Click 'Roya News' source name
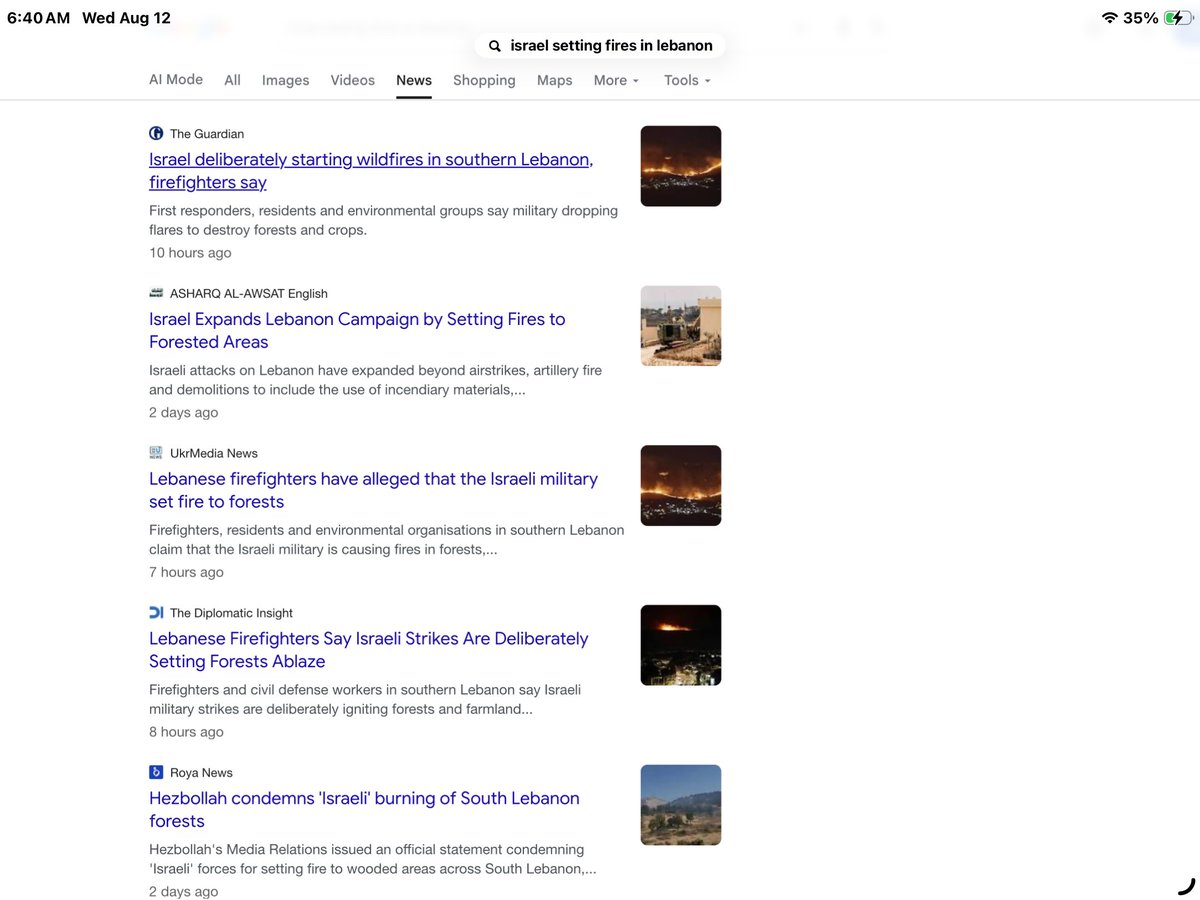Image resolution: width=1200 pixels, height=900 pixels. [201, 772]
